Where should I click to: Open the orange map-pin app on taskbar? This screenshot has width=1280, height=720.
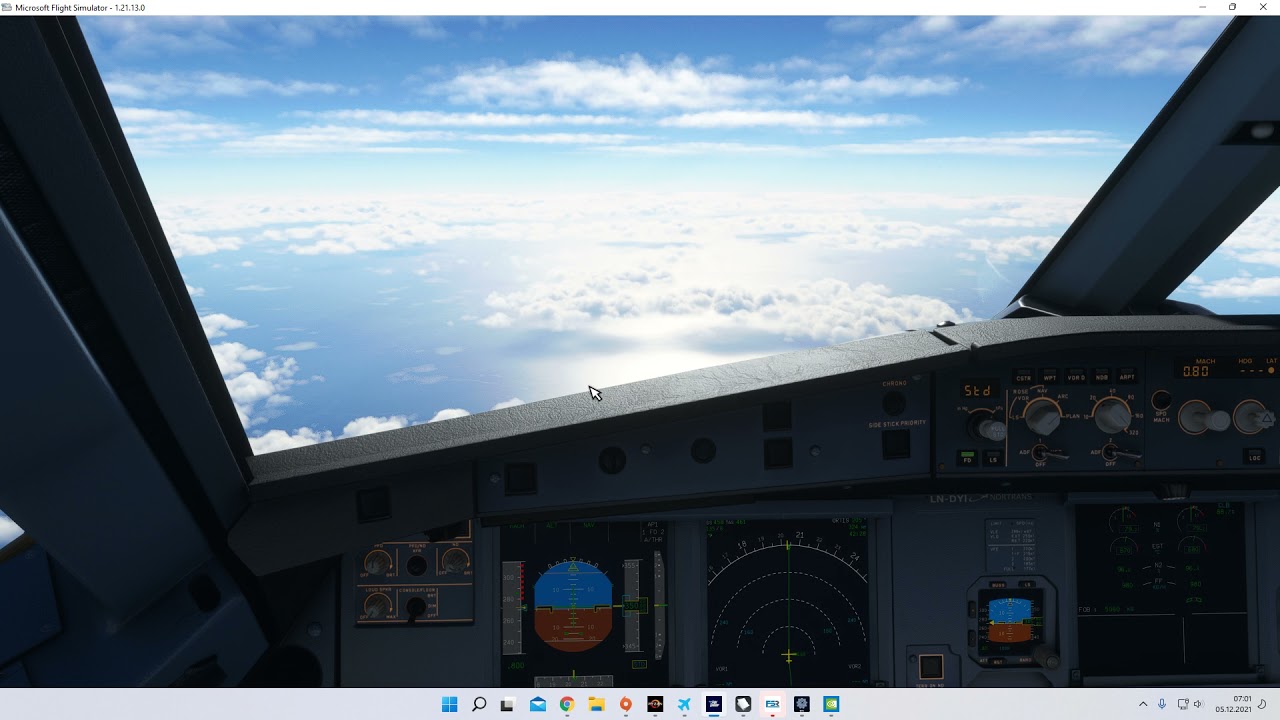pyautogui.click(x=626, y=704)
